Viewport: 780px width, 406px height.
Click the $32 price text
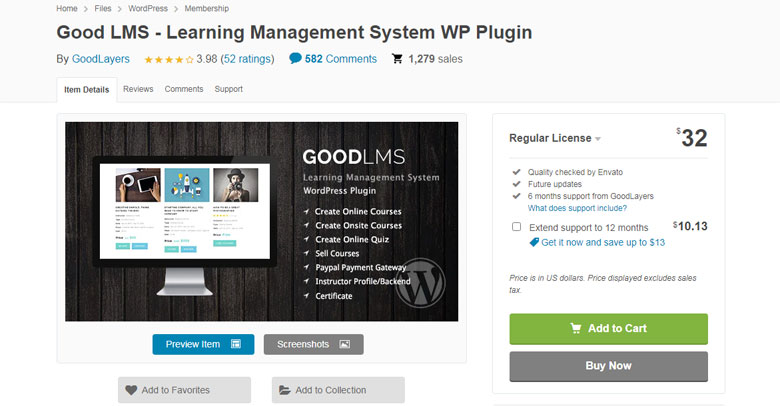(x=692, y=138)
